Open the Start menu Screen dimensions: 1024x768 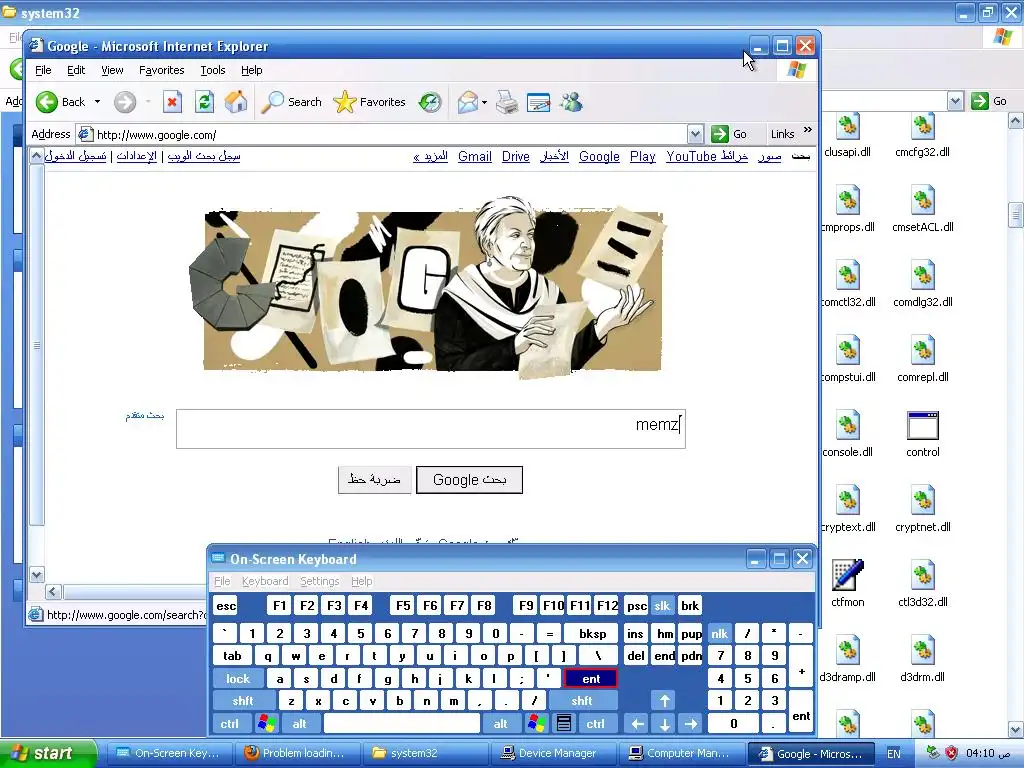coord(46,753)
